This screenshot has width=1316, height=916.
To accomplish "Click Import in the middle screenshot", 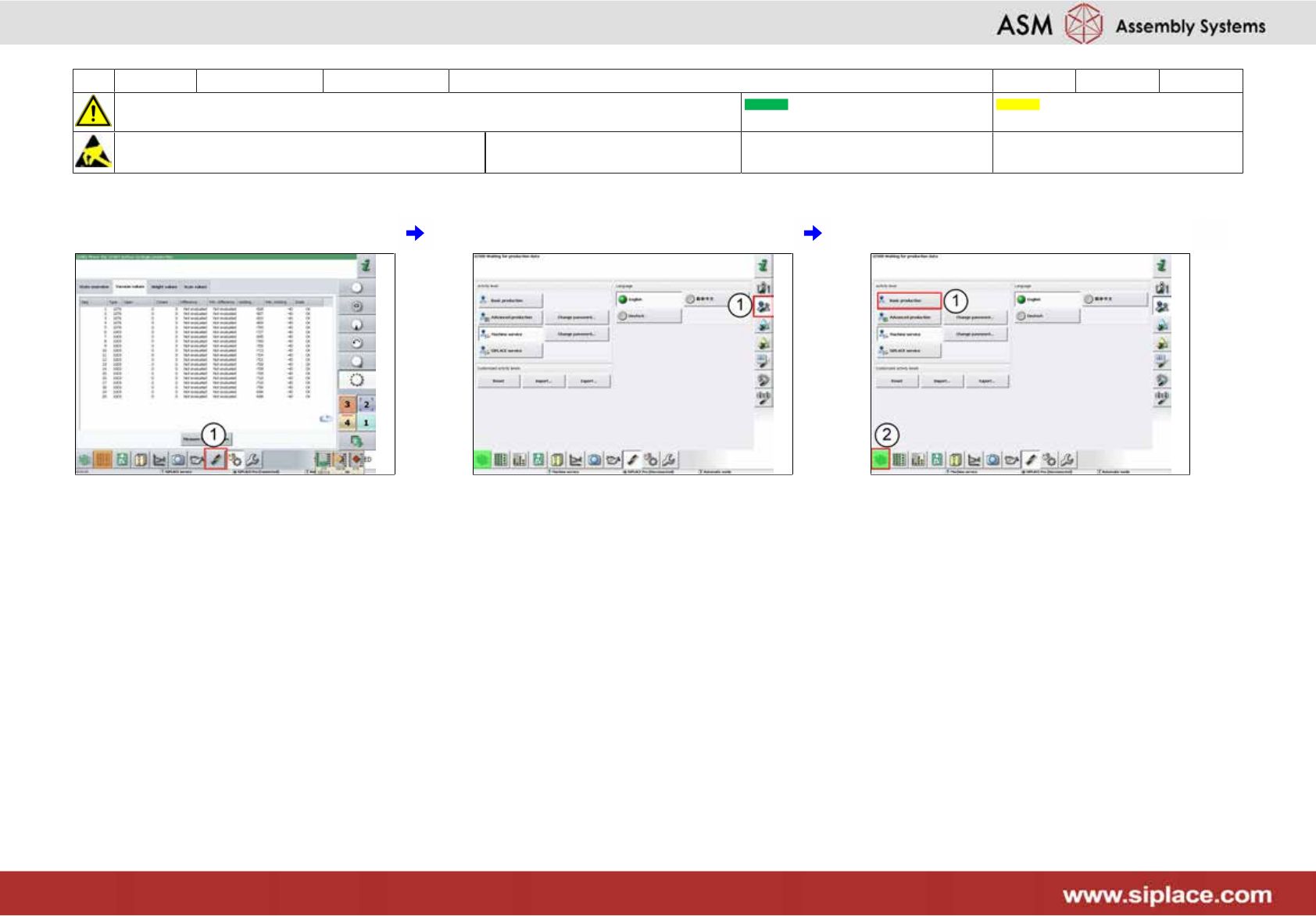I will tap(544, 381).
